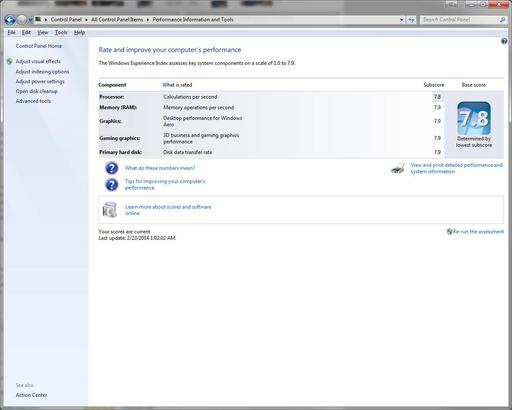512x410 pixels.
Task: Expand the chevron after 'All Control Panel Items' breadcrumb
Action: (x=148, y=20)
